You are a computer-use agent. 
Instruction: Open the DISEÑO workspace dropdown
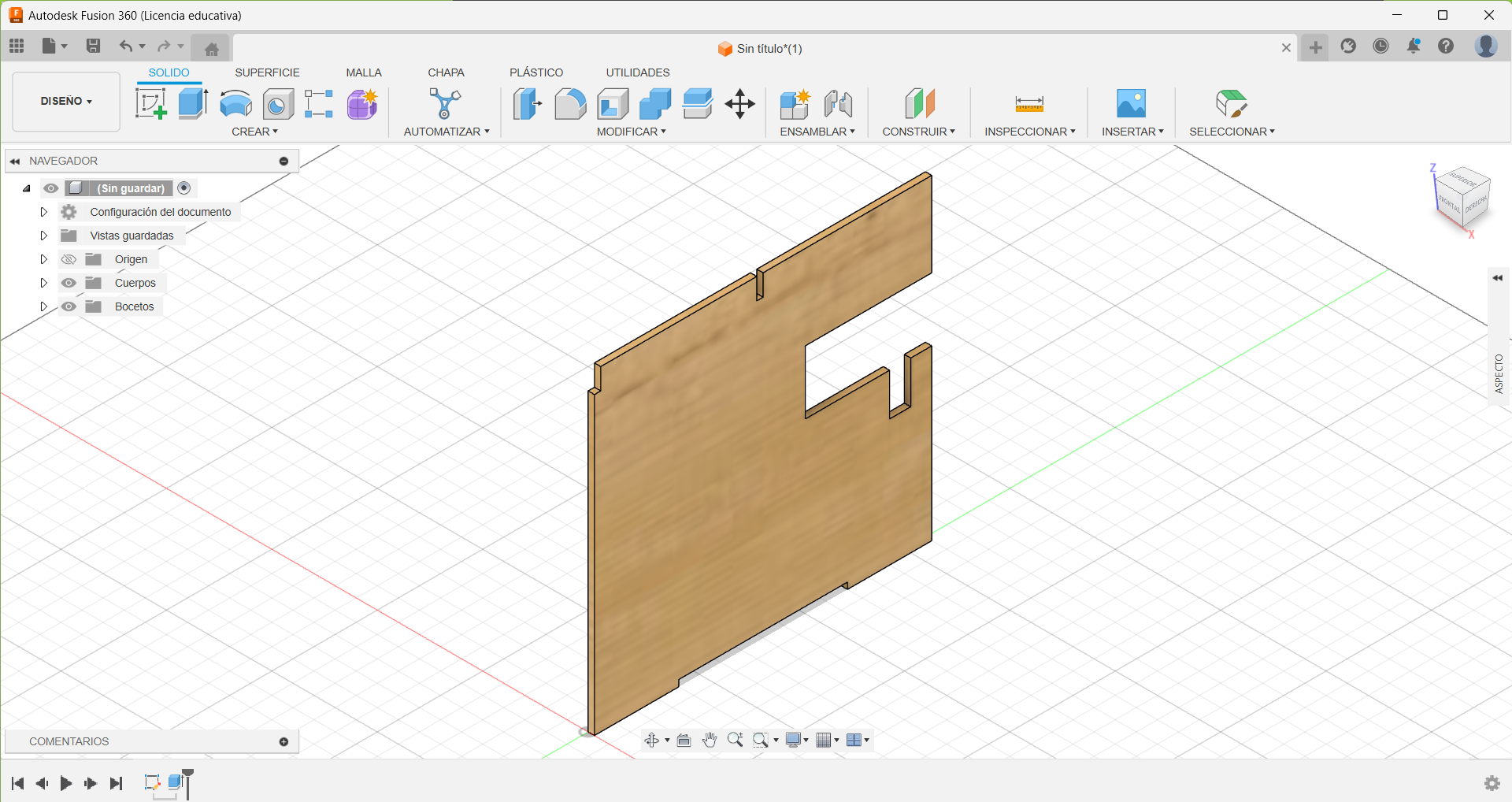66,102
